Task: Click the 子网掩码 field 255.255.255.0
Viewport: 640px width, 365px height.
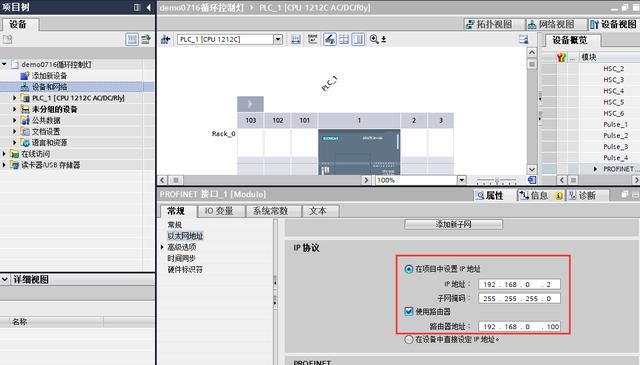Action: coord(519,298)
